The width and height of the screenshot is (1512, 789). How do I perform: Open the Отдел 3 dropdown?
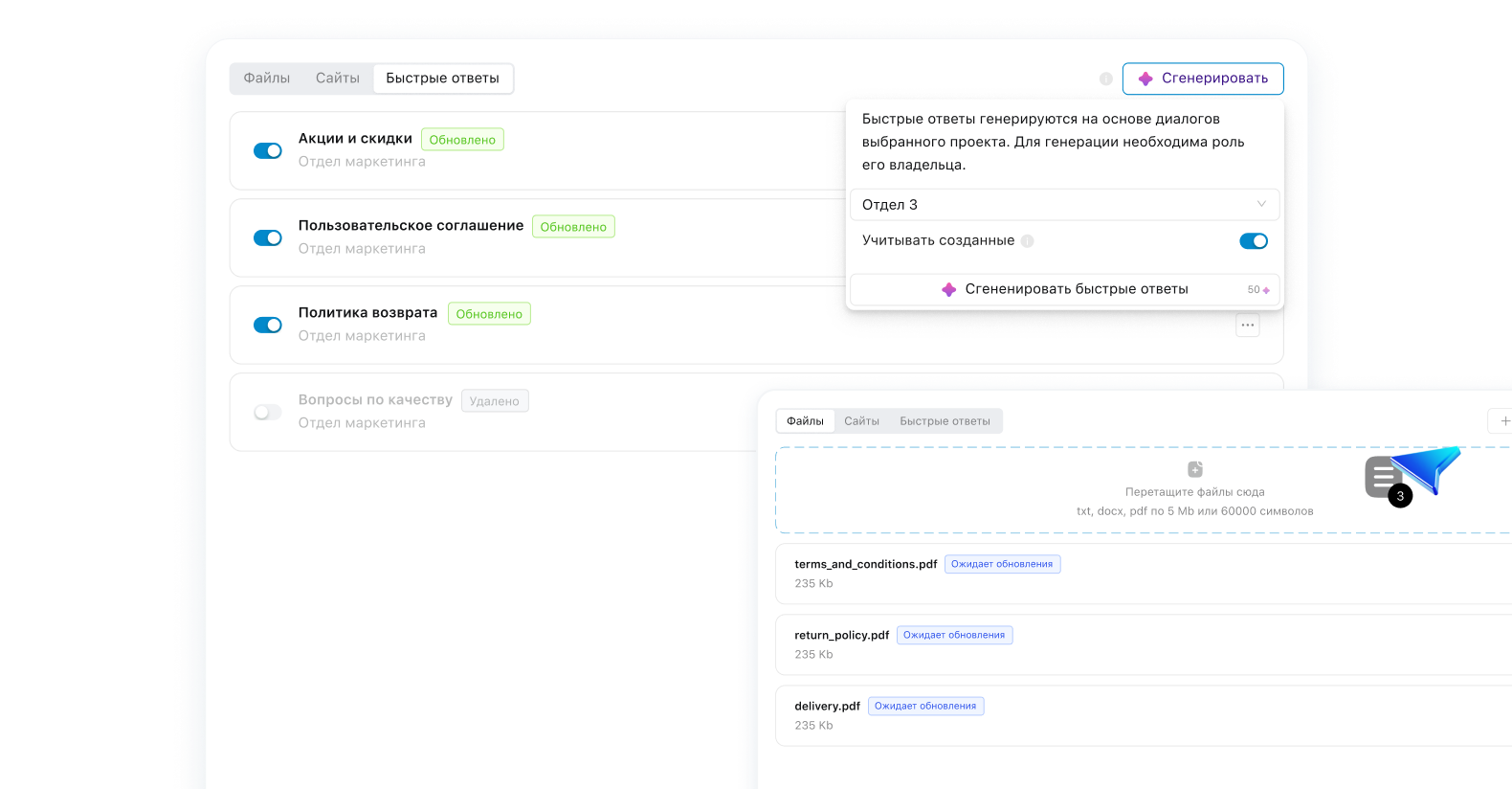click(x=1063, y=205)
